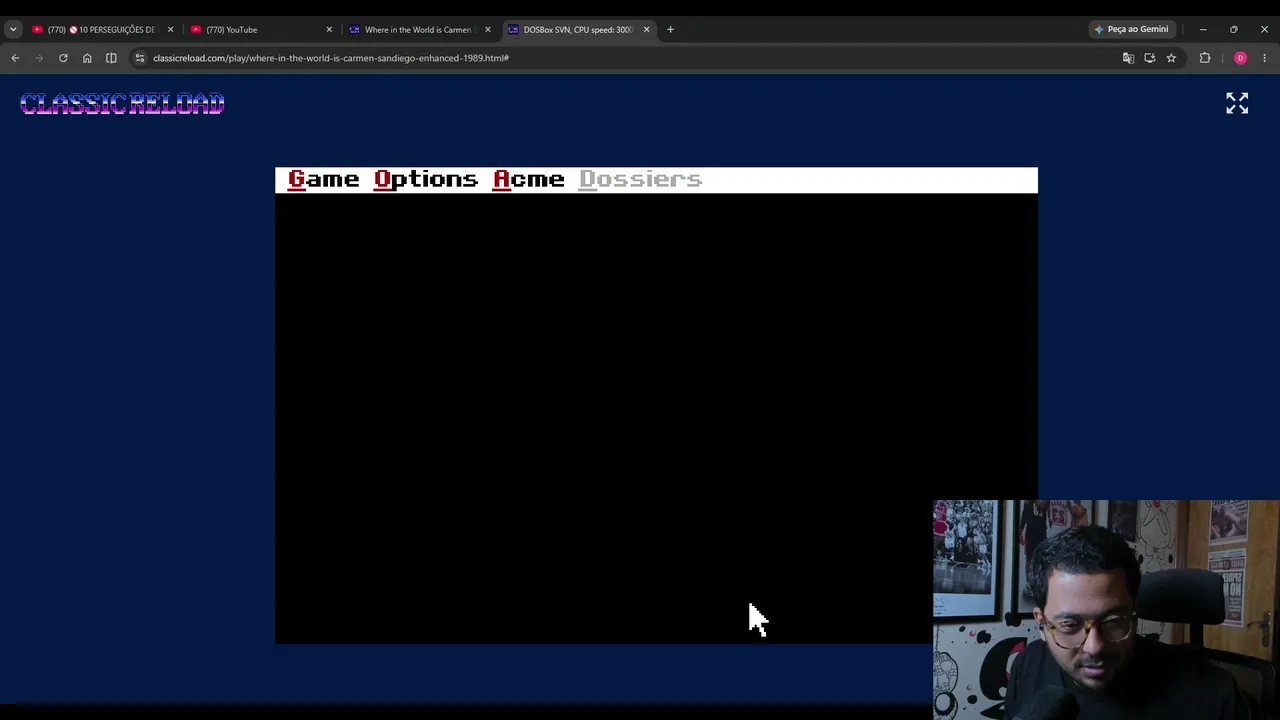Close the DOSBox SVN tab

coord(646,30)
